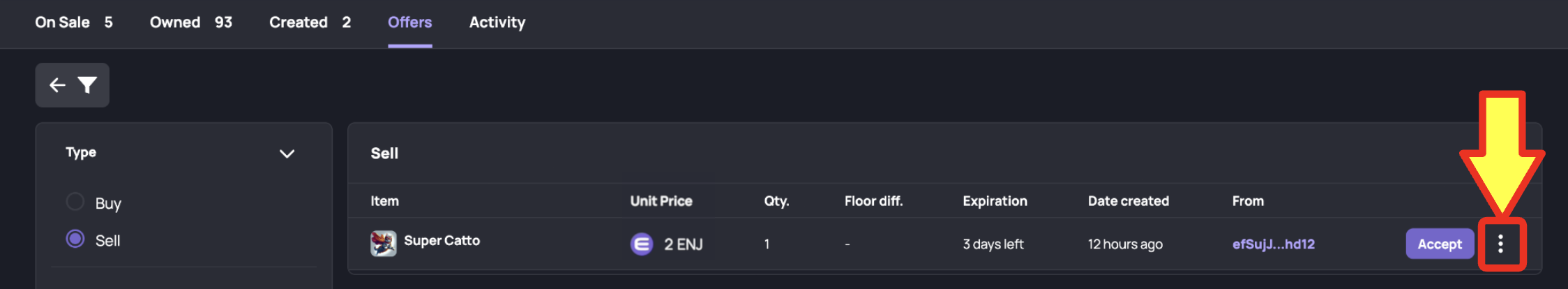Click the back arrow icon
Viewport: 1568px width, 289px height.
pyautogui.click(x=57, y=85)
